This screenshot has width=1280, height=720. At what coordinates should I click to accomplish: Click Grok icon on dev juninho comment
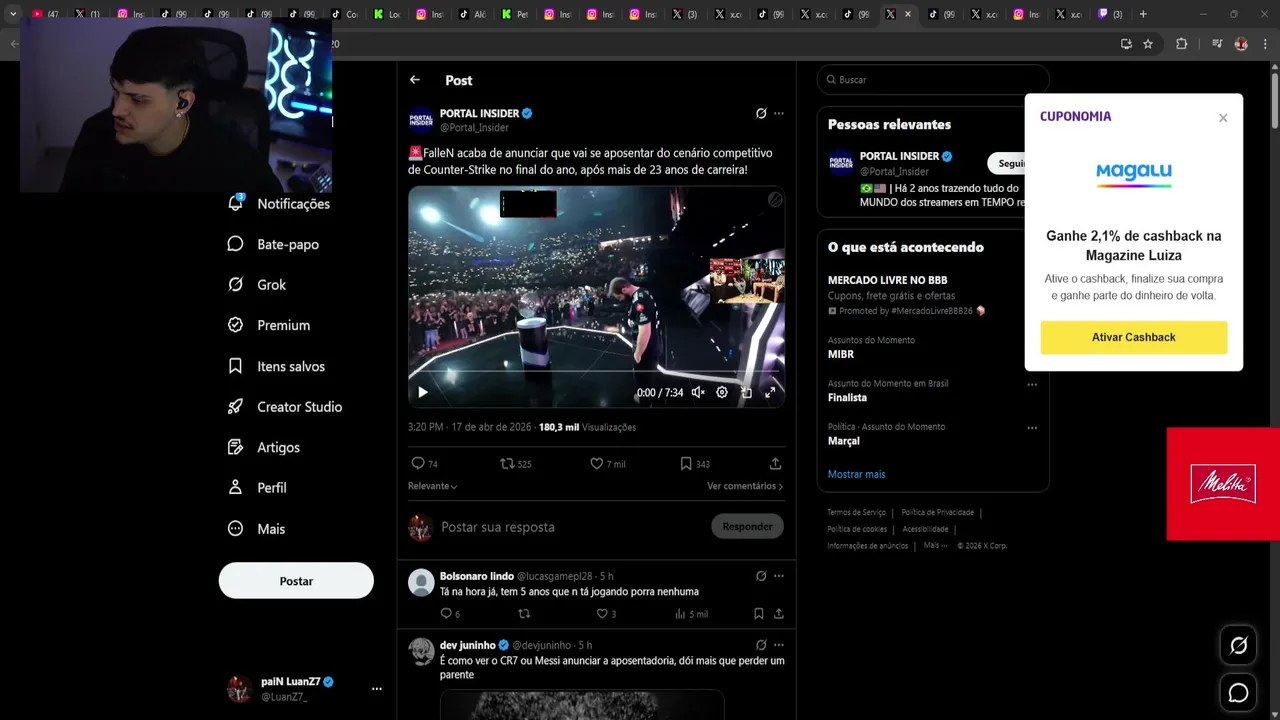[761, 645]
